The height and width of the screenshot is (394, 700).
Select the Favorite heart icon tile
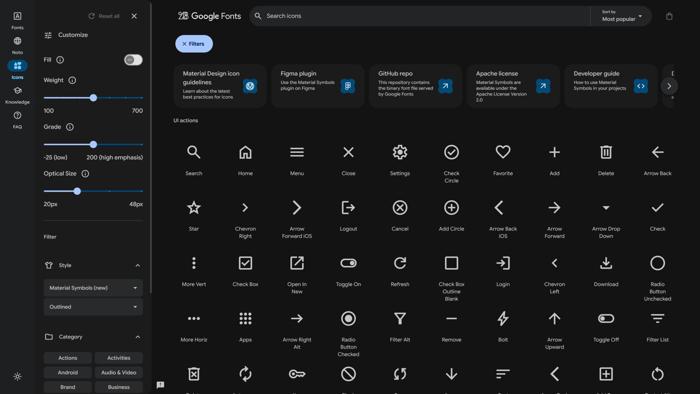pos(503,160)
